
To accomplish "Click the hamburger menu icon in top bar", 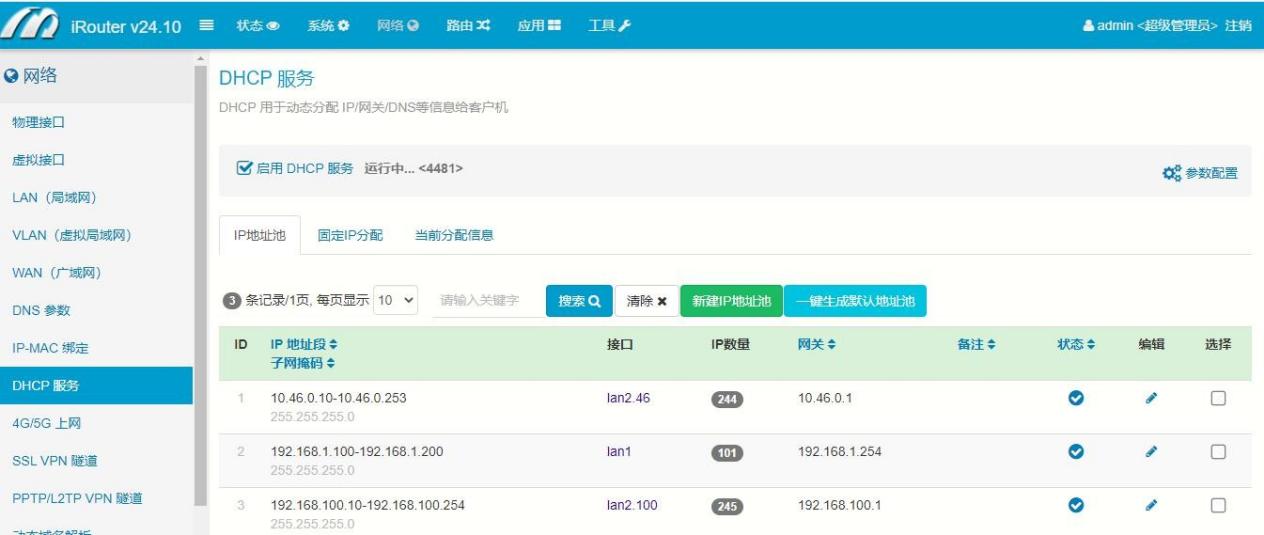I will click(207, 25).
